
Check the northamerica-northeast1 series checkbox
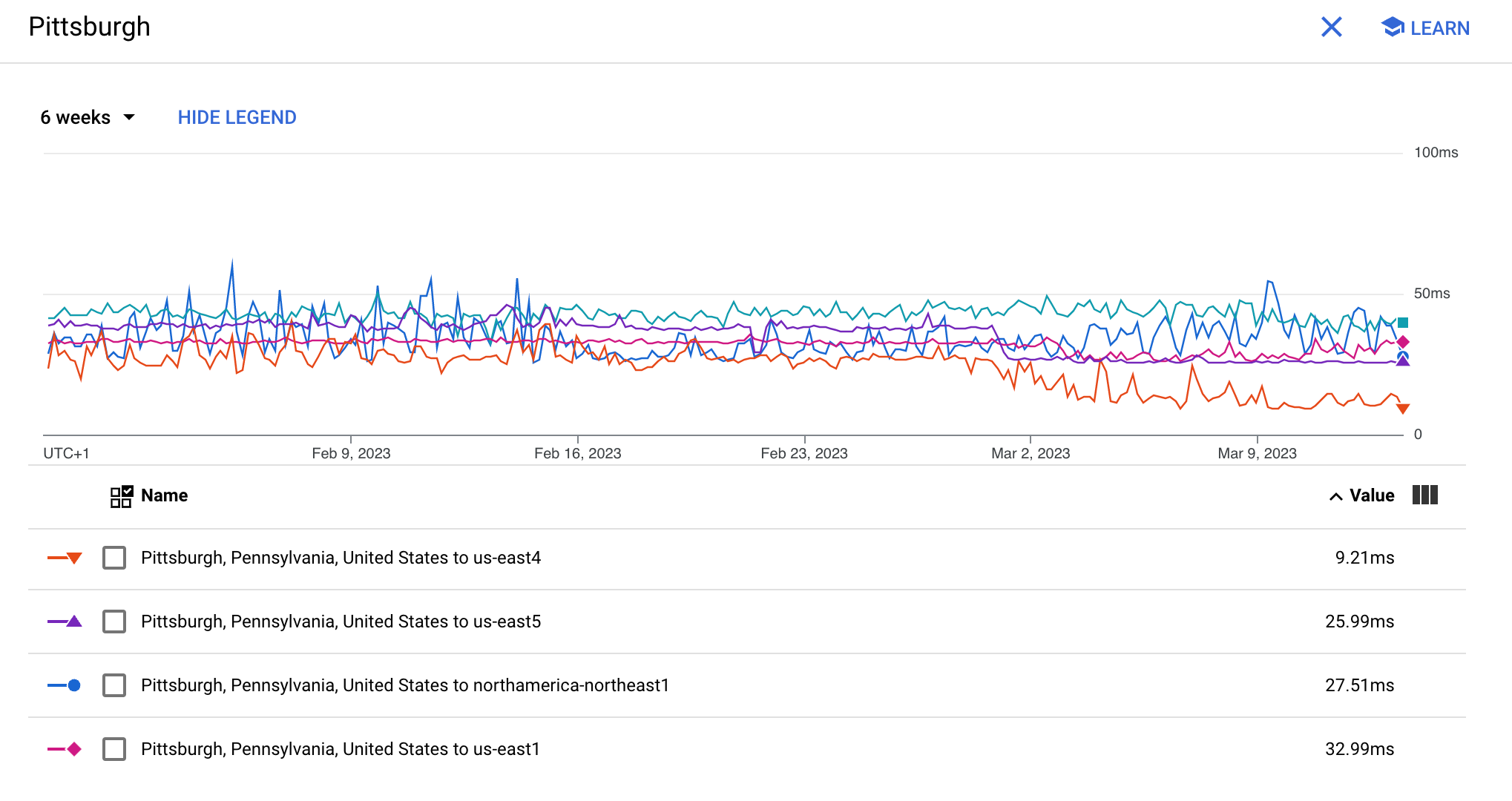coord(114,685)
